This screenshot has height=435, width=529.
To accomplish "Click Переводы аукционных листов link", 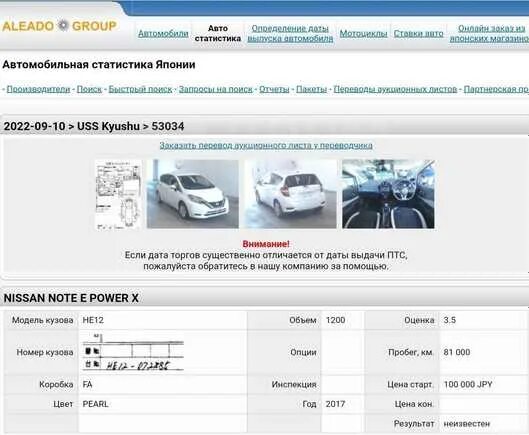I will tap(395, 89).
